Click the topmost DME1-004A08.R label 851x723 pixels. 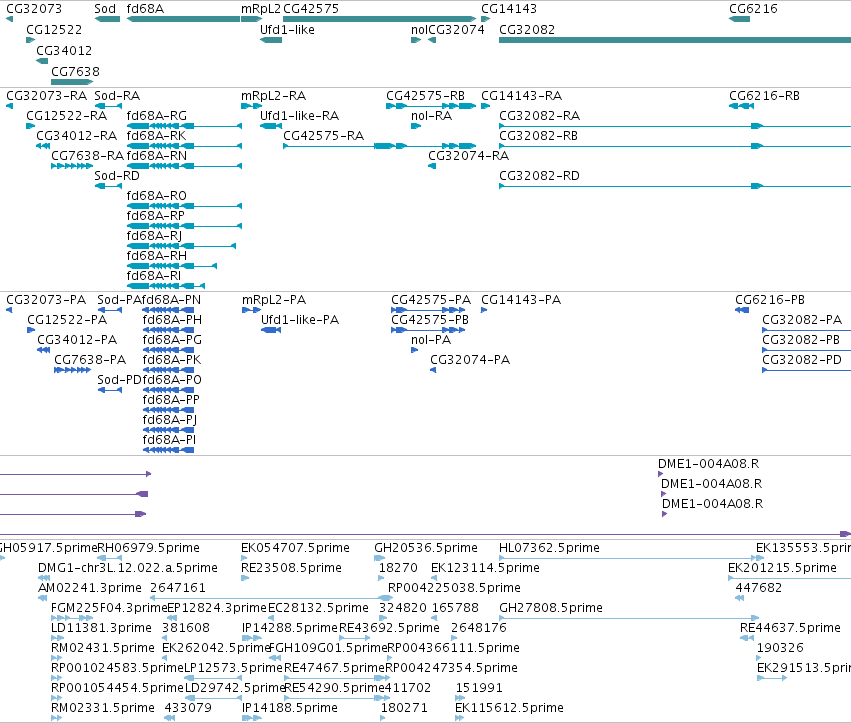click(x=709, y=464)
